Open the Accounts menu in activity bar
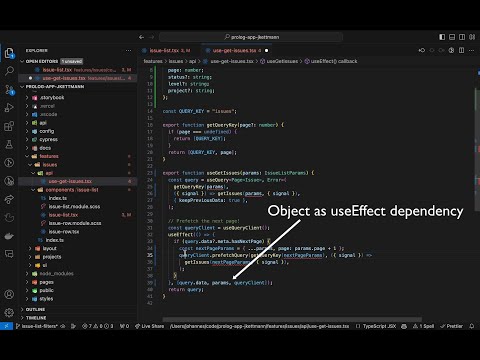Image resolution: width=480 pixels, height=360 pixels. pos(9,294)
